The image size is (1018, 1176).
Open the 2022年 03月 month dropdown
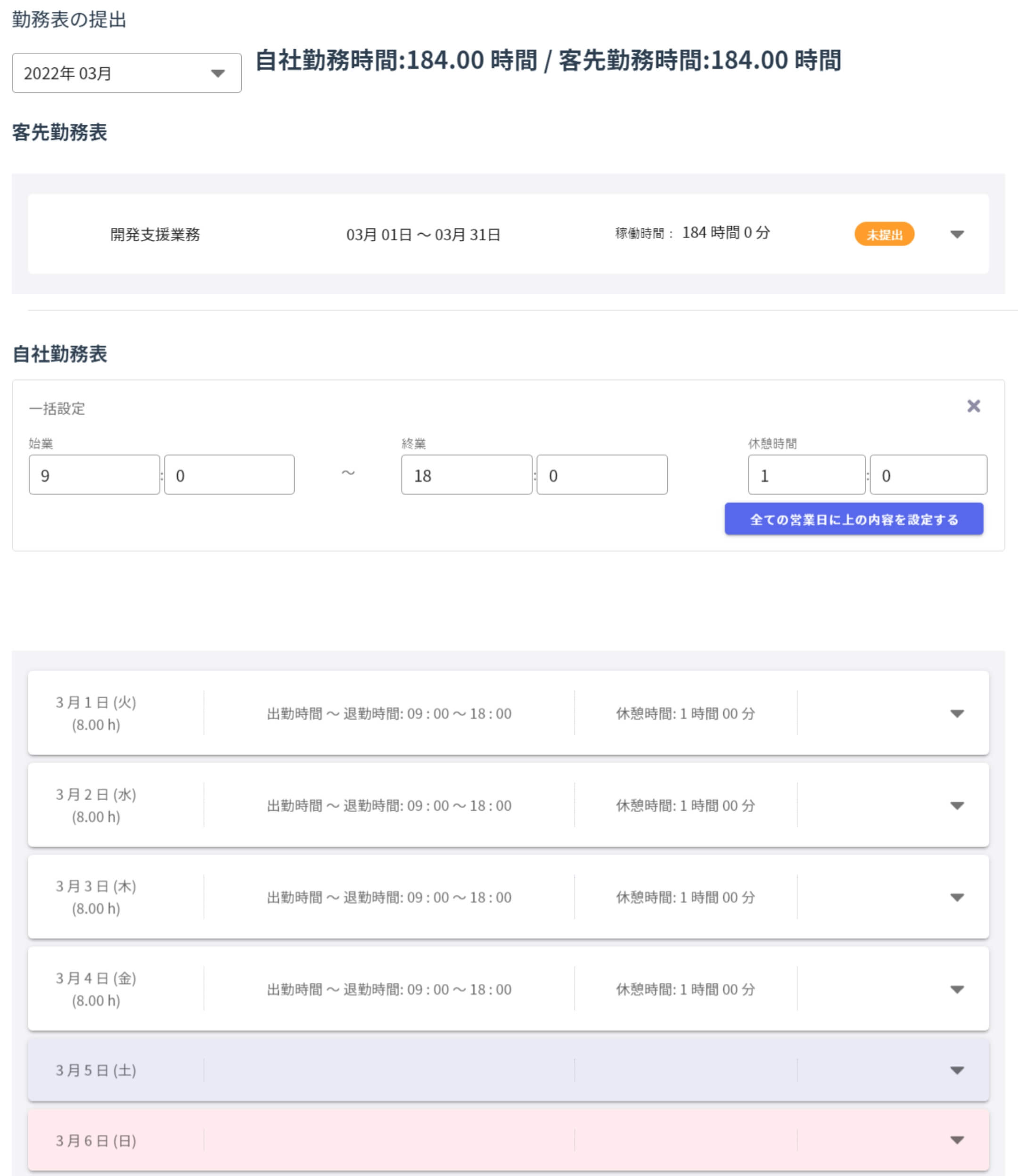click(126, 73)
